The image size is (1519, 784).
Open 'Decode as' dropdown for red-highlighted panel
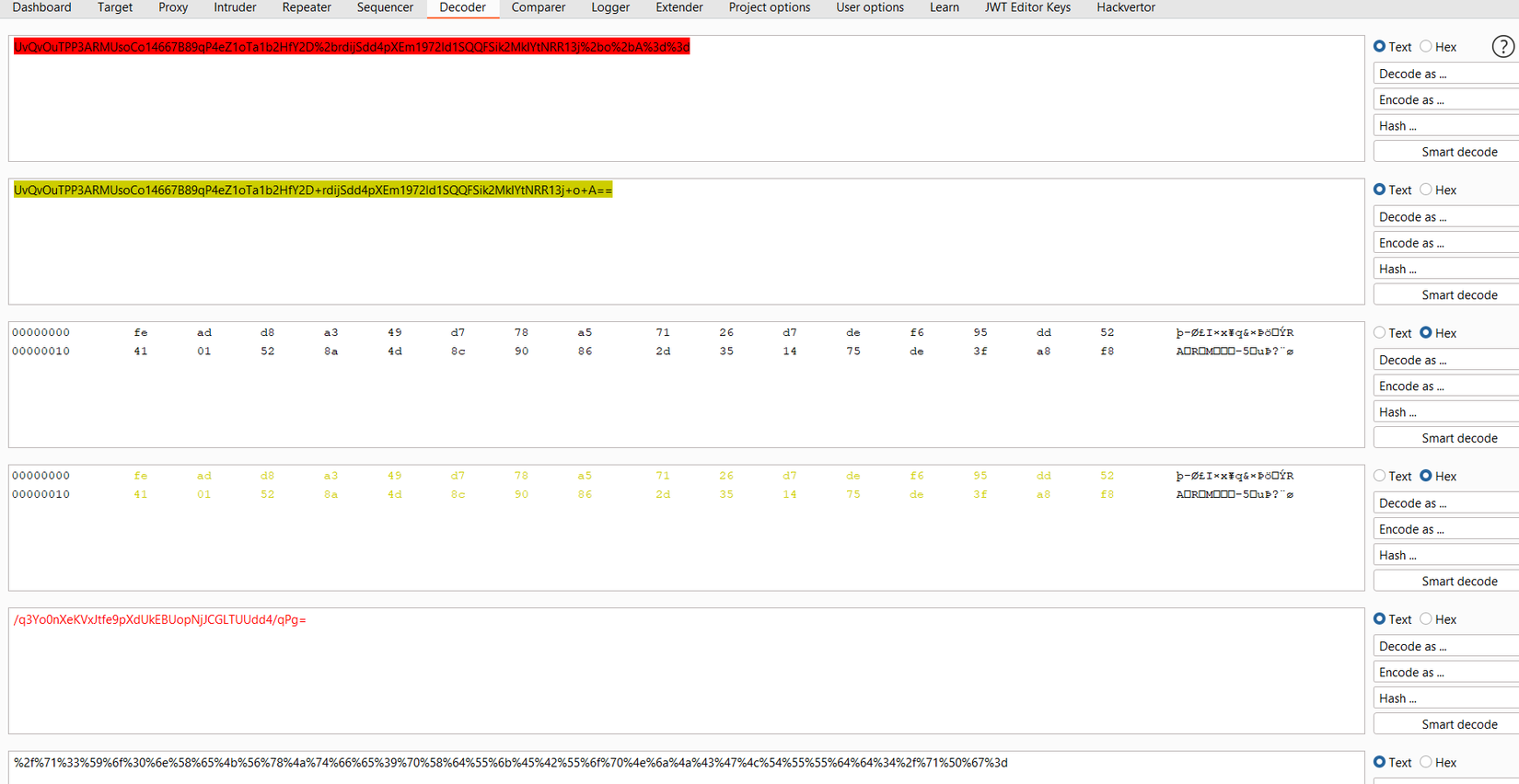click(1446, 74)
